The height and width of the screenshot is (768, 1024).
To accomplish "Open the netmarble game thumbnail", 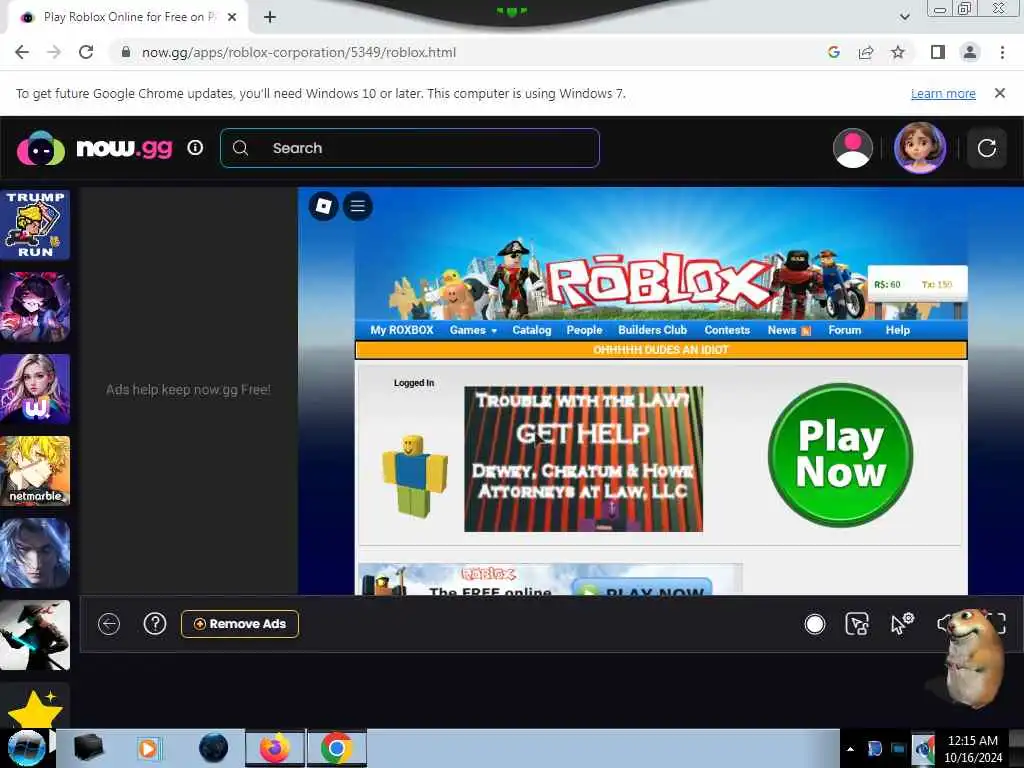I will (x=35, y=471).
